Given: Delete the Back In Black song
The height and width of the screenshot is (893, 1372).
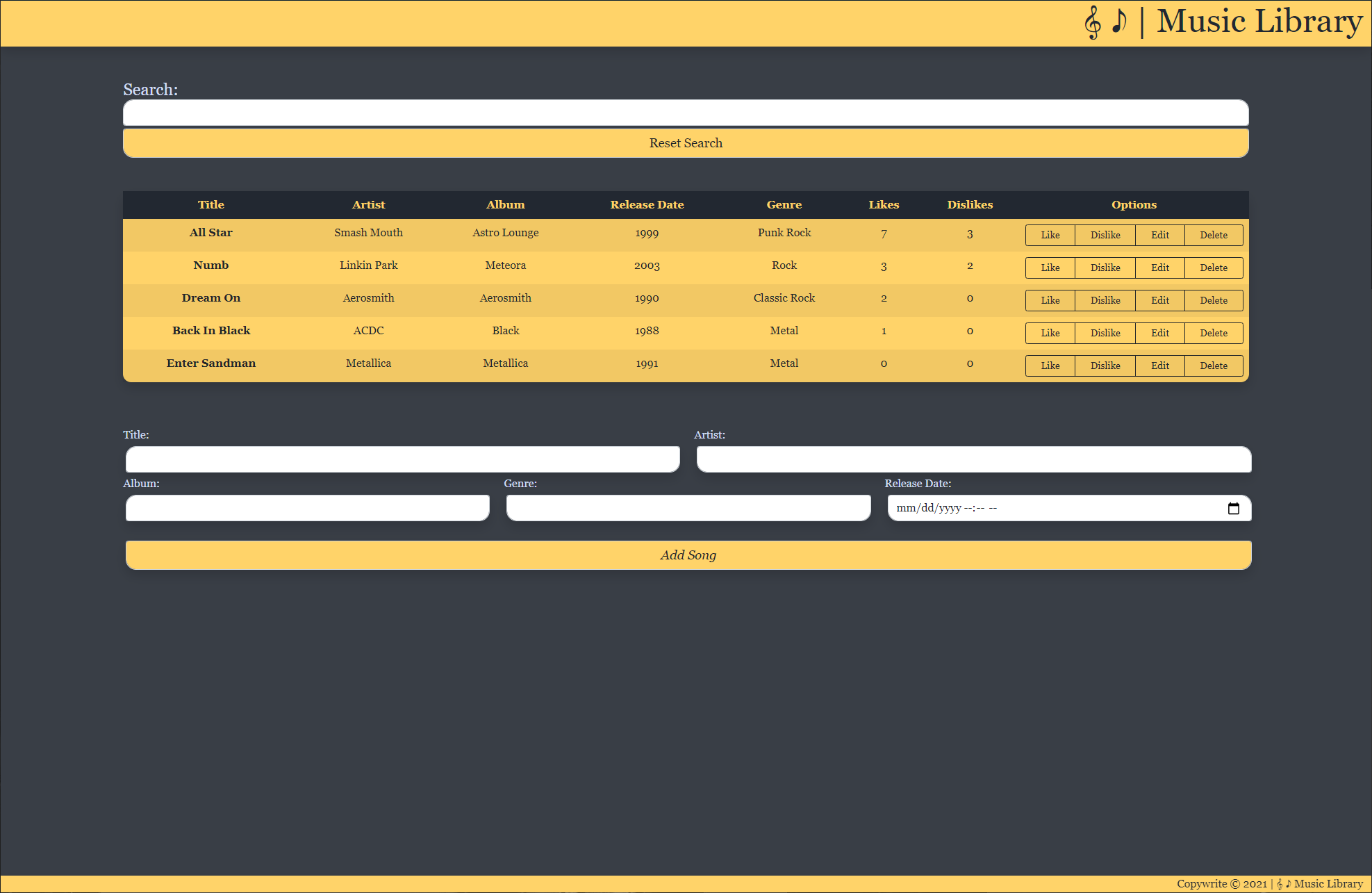Looking at the screenshot, I should click(1214, 334).
